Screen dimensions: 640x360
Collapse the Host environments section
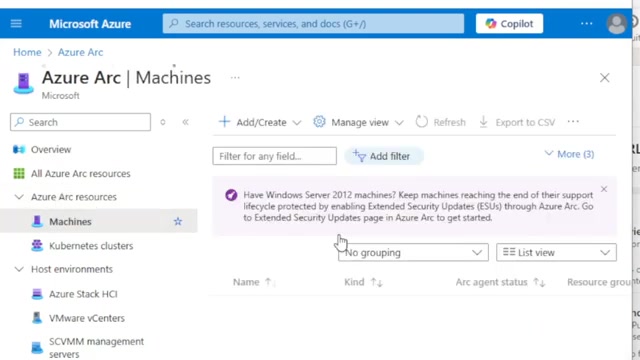[x=19, y=269]
